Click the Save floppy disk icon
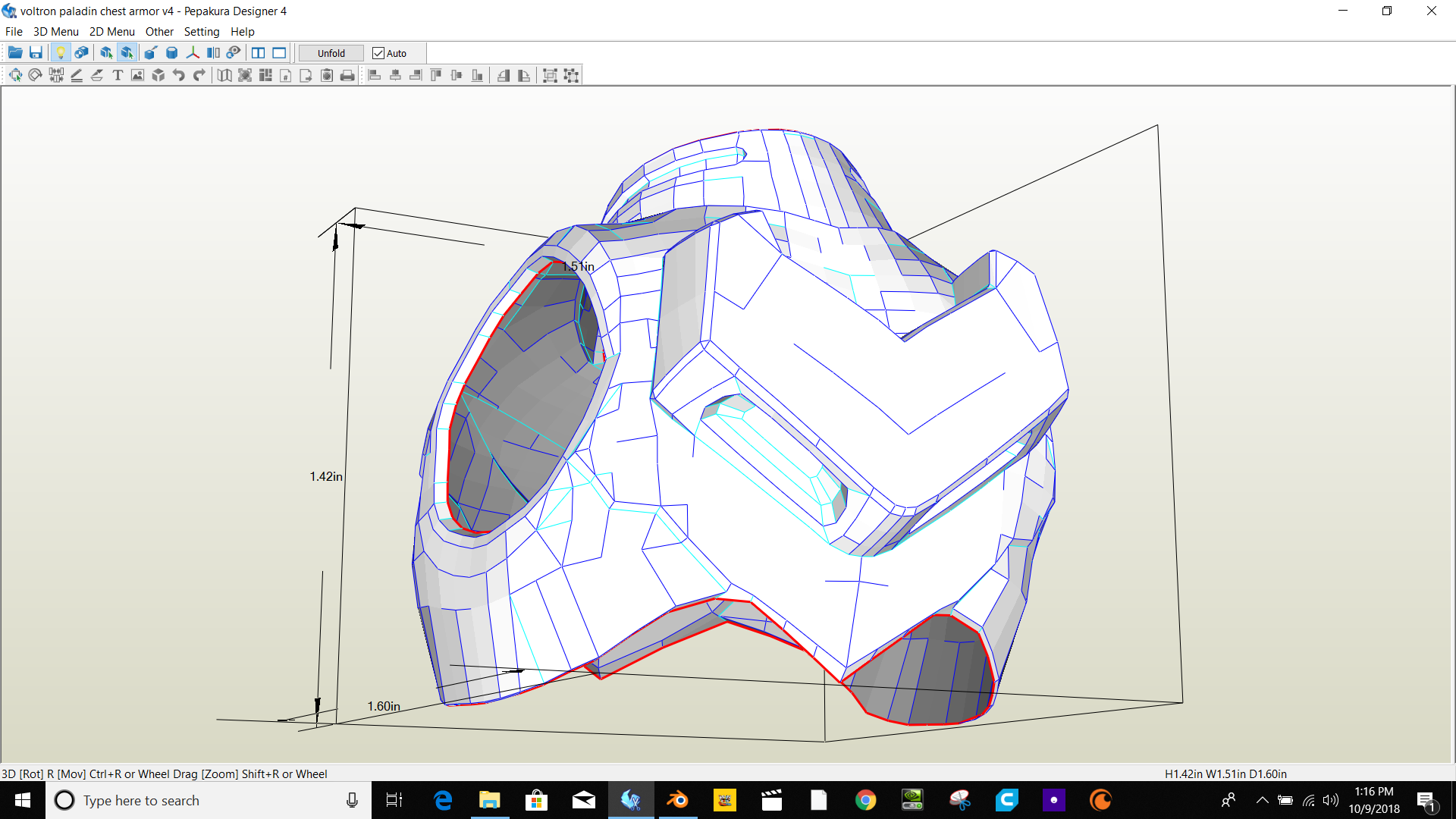Viewport: 1456px width, 819px height. pyautogui.click(x=36, y=53)
